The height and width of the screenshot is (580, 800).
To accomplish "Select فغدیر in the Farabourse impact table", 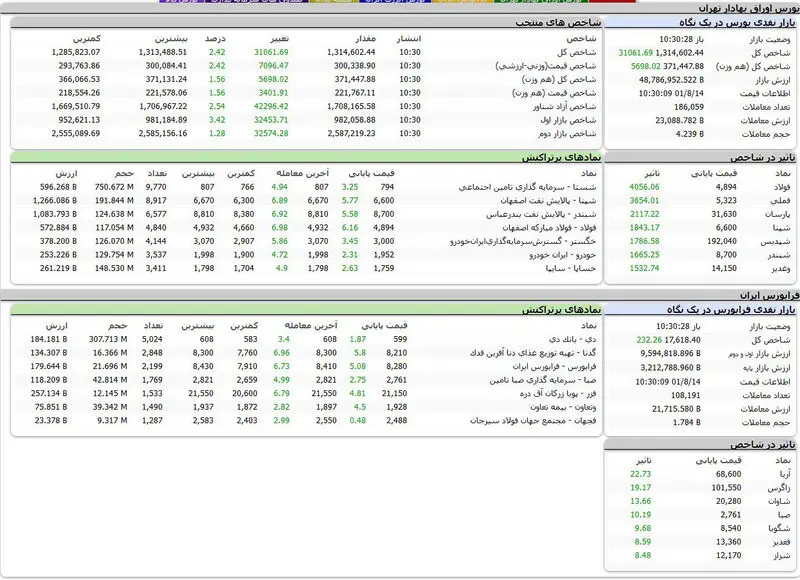I will tap(781, 542).
